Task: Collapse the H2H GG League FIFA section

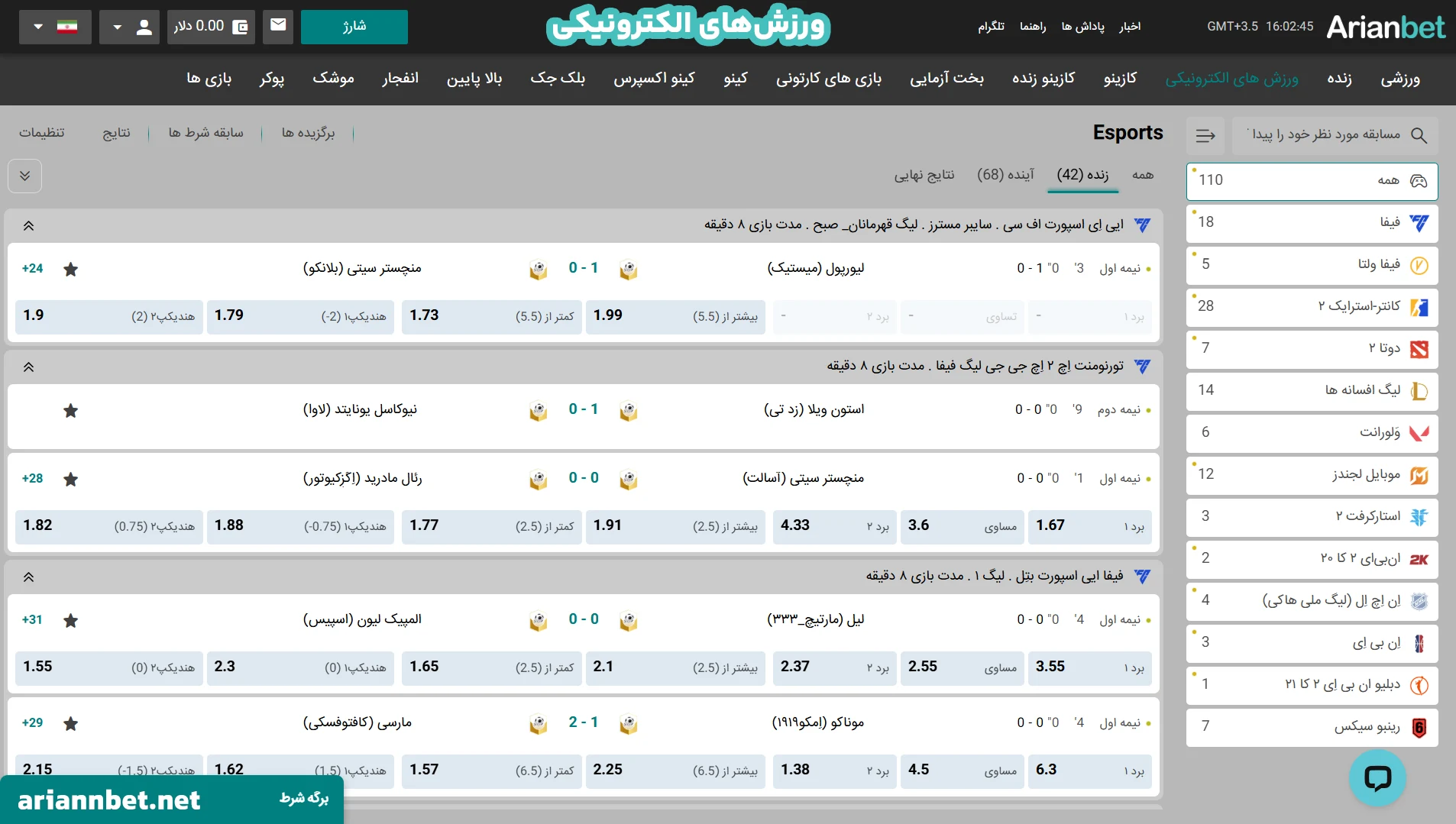Action: coord(28,367)
